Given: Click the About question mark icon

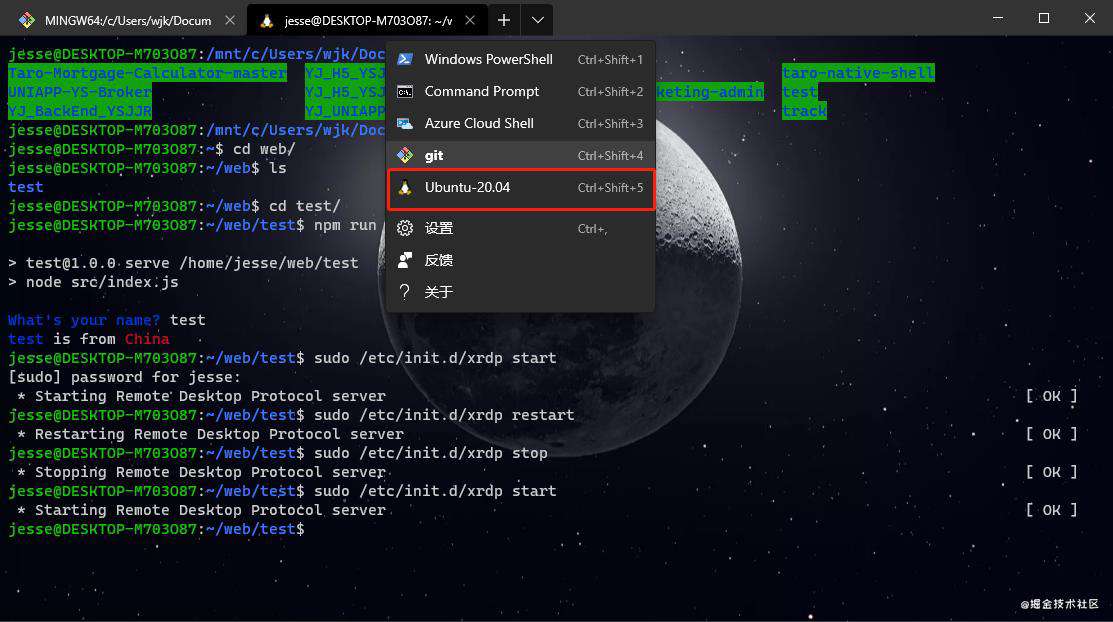Looking at the screenshot, I should (x=405, y=292).
